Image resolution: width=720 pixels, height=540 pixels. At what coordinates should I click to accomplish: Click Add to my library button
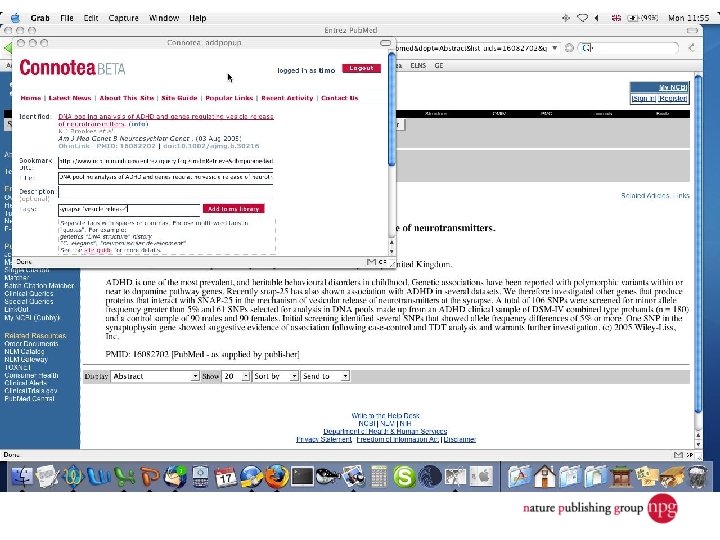click(x=233, y=209)
